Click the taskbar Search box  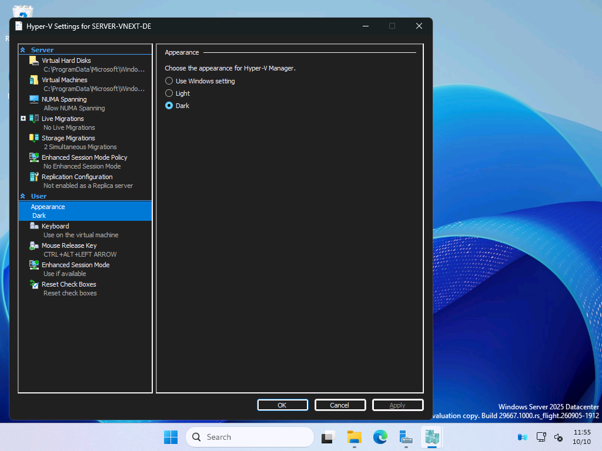250,437
